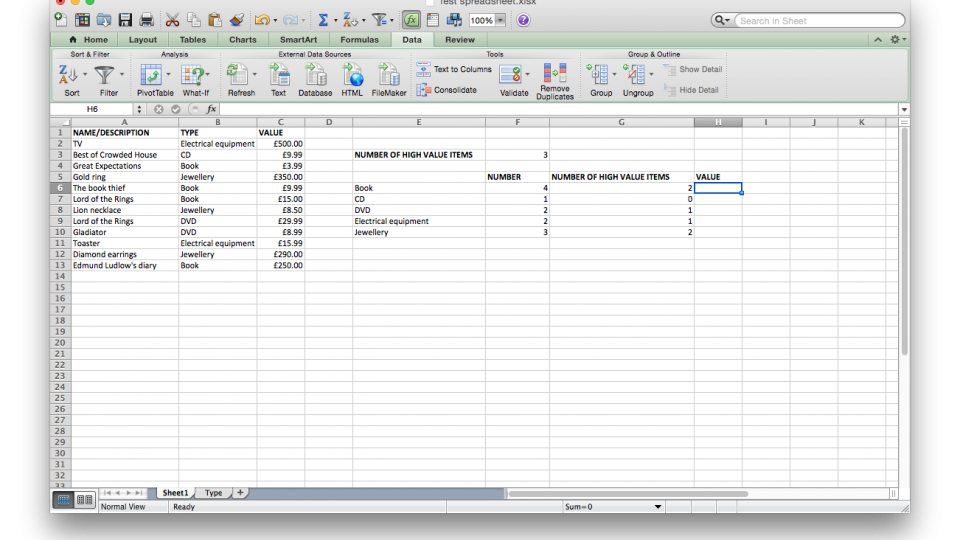Open the templates gallery icon
This screenshot has width=960, height=540.
coord(82,20)
